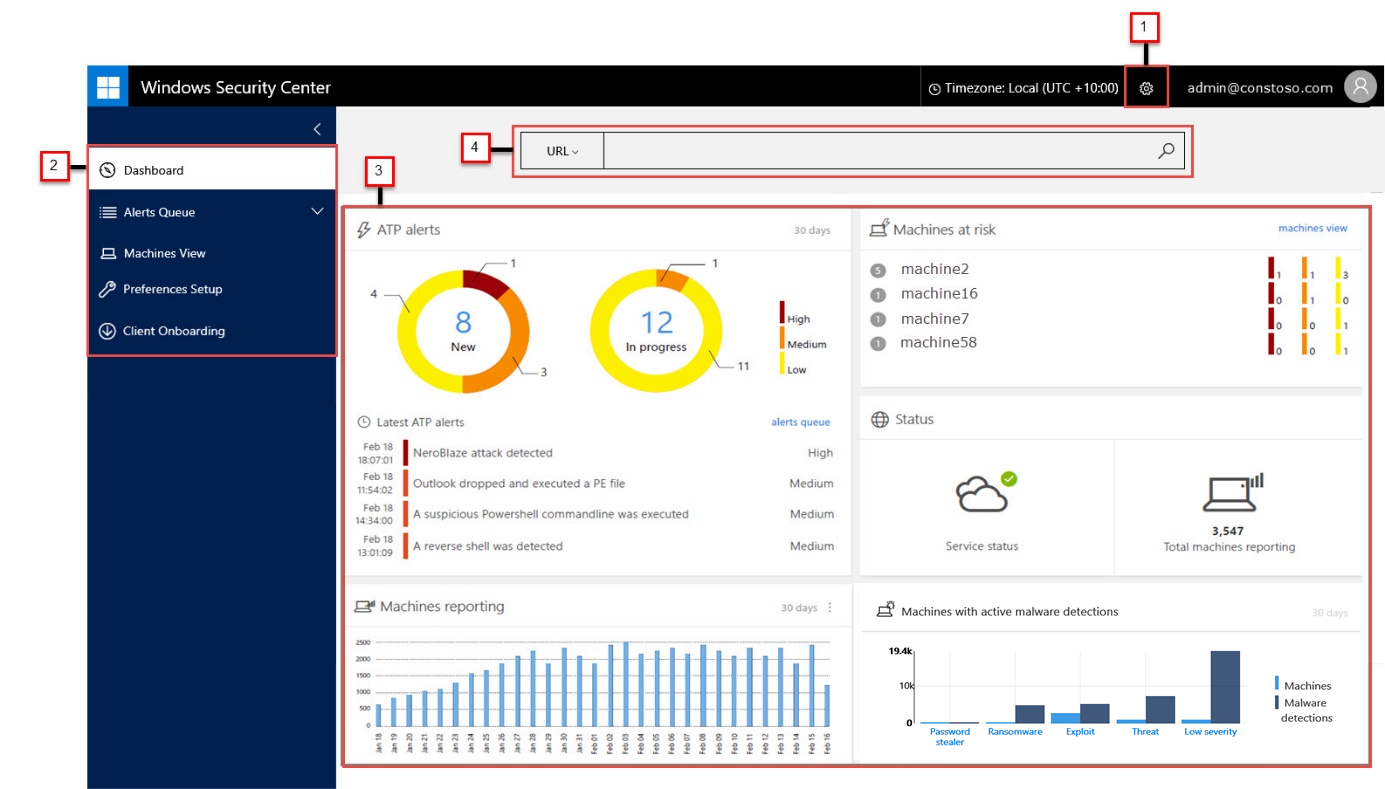Open the Client Onboarding page
Viewport: 1385px width, 789px height.
pyautogui.click(x=173, y=331)
